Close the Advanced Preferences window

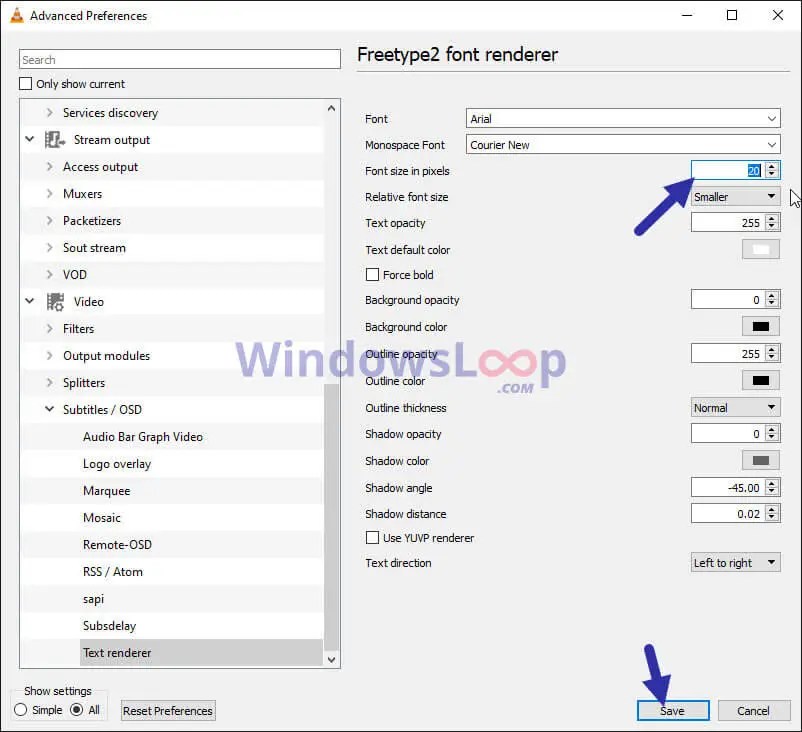777,15
